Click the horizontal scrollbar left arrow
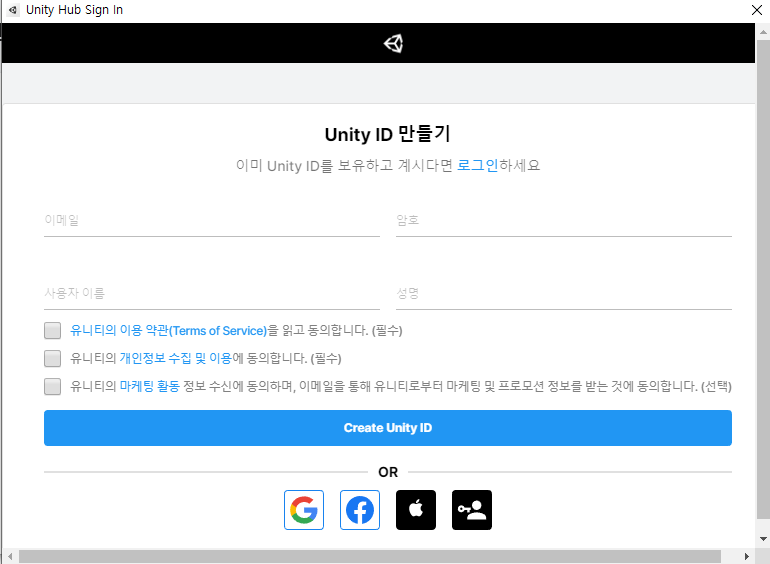 tap(10, 556)
